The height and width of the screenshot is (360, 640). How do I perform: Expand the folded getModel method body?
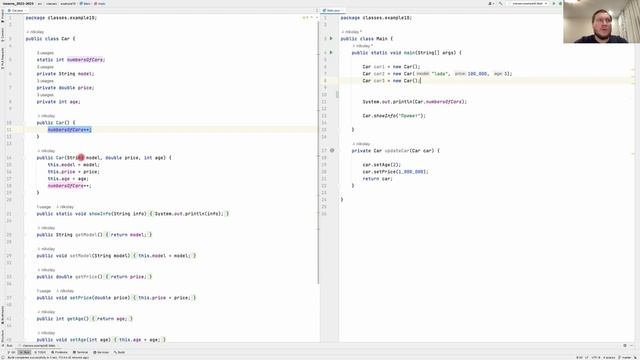129,235
